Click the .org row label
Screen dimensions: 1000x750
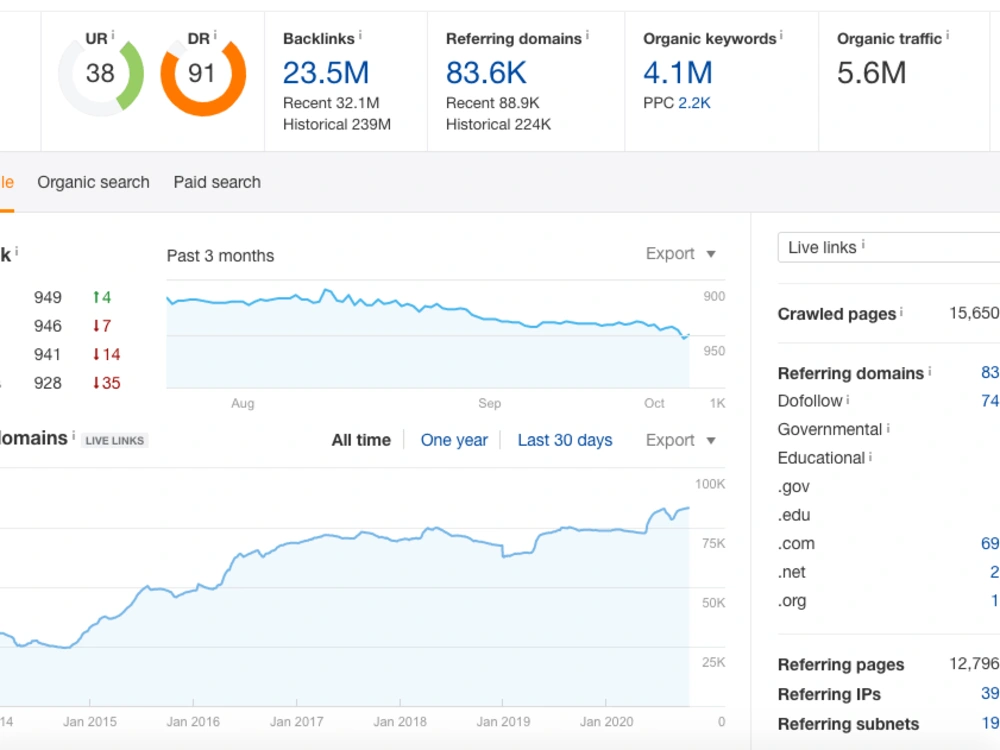tap(792, 601)
